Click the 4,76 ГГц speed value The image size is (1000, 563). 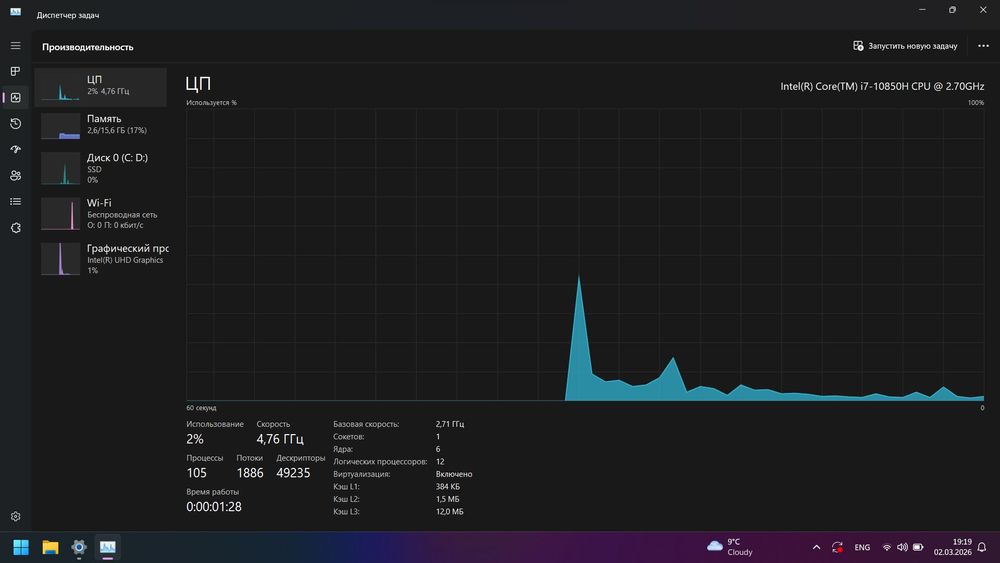280,439
